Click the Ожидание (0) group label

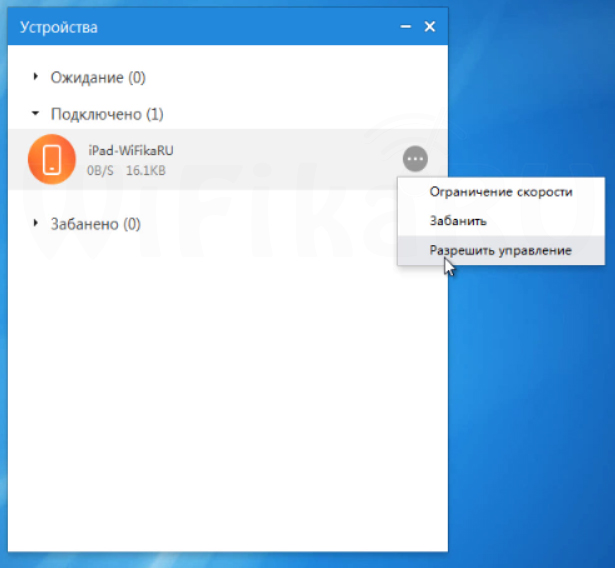(98, 77)
